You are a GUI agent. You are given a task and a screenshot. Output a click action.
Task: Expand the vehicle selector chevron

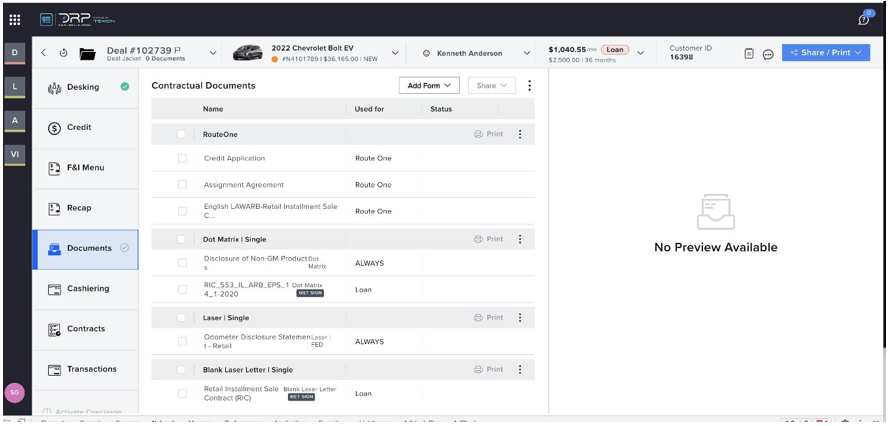[x=395, y=53]
